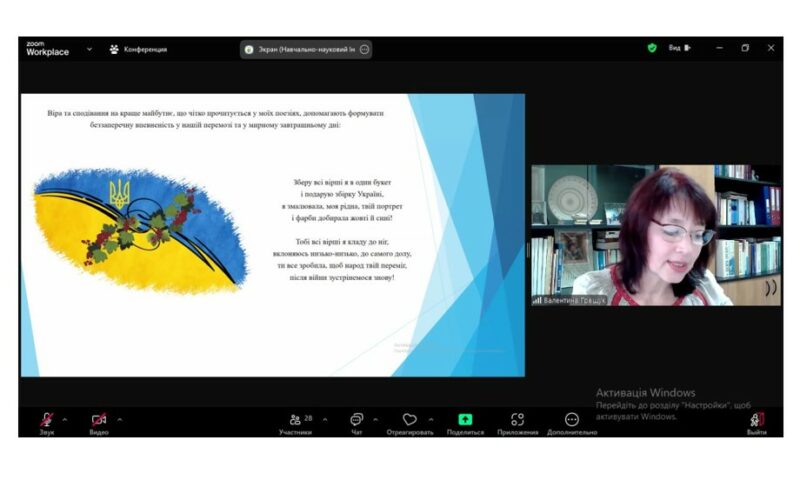The image size is (800, 500).
Task: Open the chat (Чат) panel
Action: coord(356,419)
